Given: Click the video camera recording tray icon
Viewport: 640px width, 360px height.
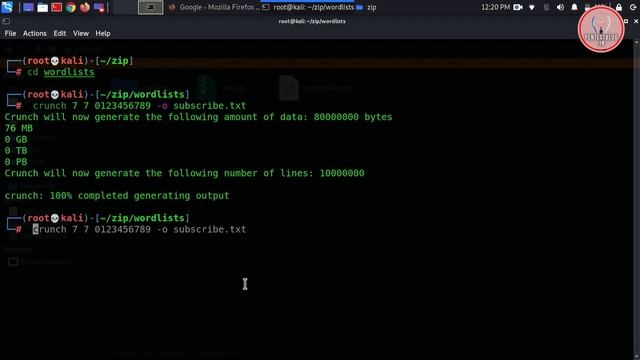Looking at the screenshot, I should coord(518,7).
